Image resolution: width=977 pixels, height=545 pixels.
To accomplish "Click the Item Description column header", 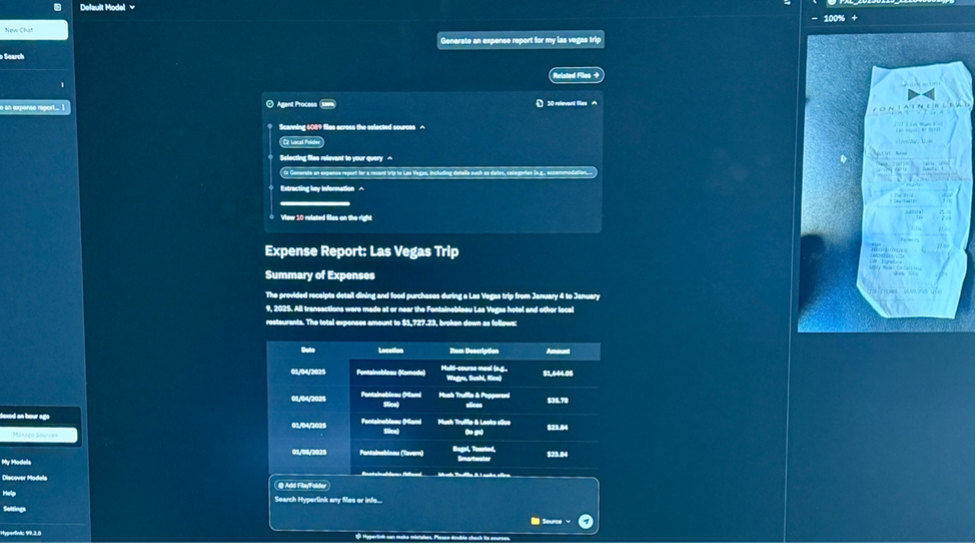I will pos(474,351).
